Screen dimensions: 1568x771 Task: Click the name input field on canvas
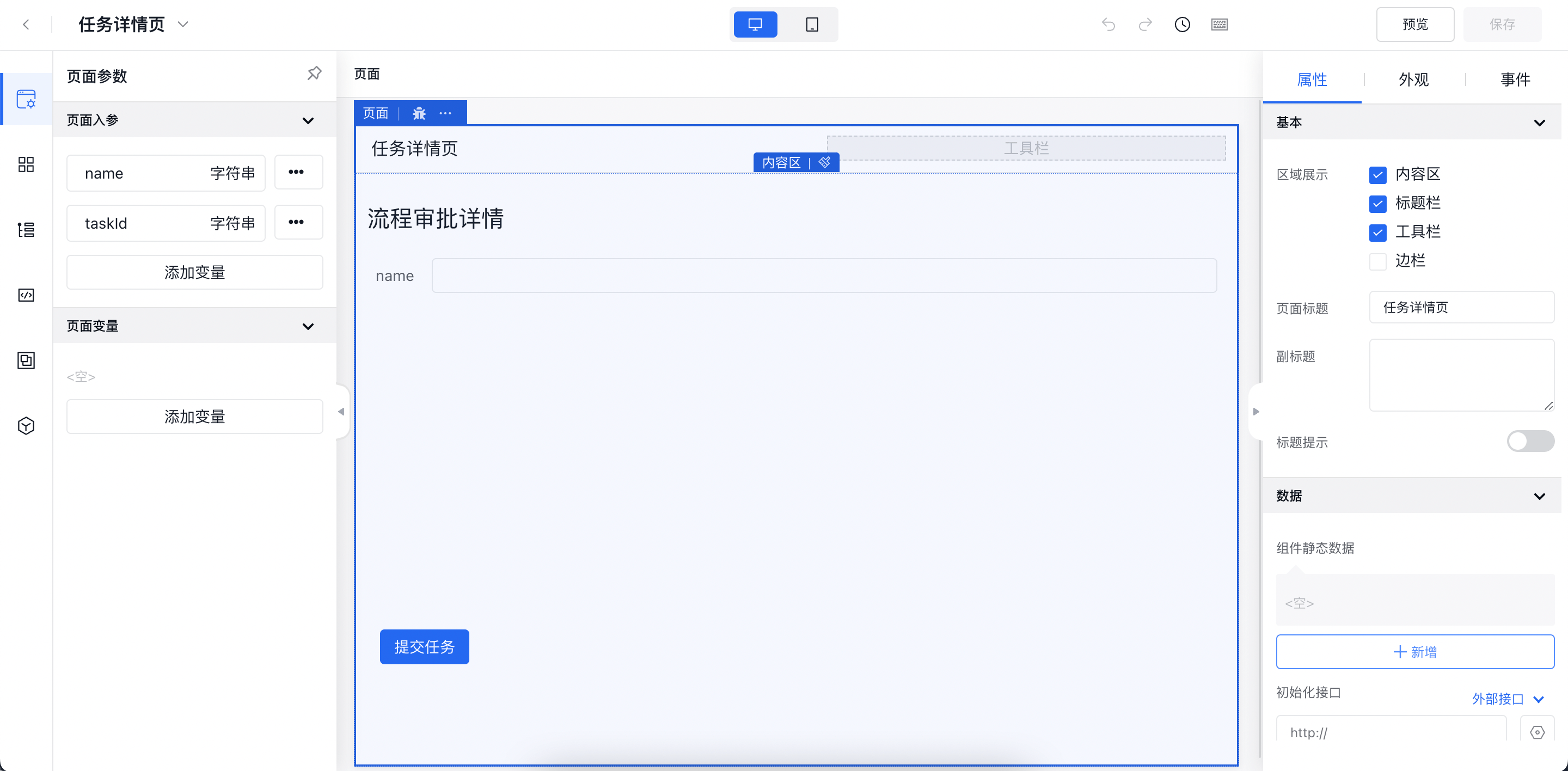[824, 276]
